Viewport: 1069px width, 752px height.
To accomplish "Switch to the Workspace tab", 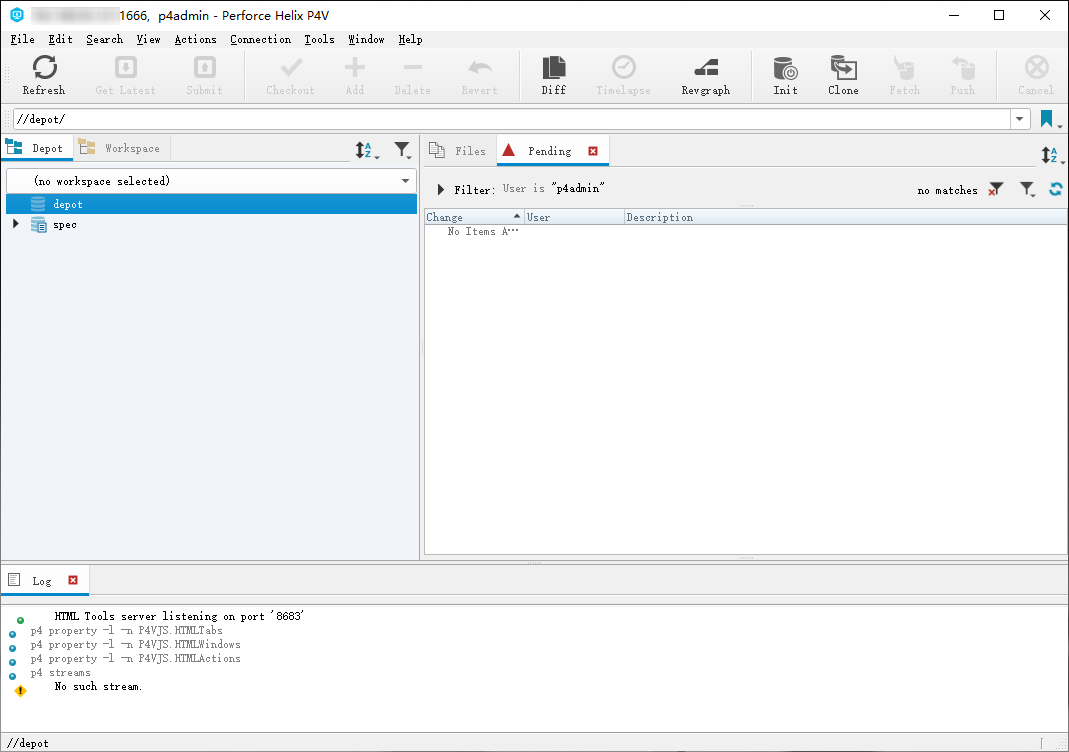I will [x=121, y=148].
